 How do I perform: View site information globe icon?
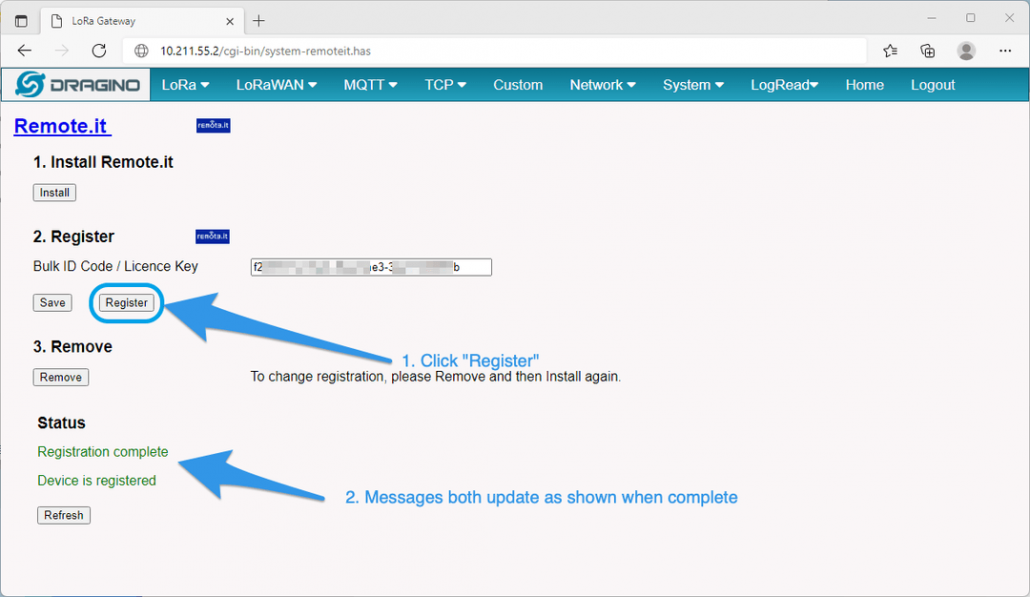coord(141,51)
